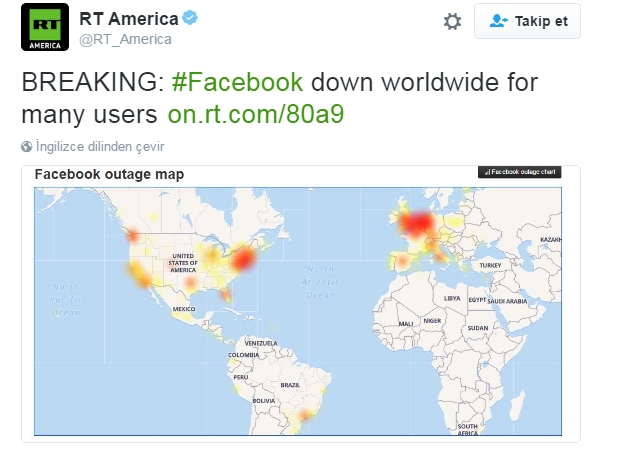Click the Mexico label on the map
This screenshot has height=450, width=619.
[x=184, y=309]
